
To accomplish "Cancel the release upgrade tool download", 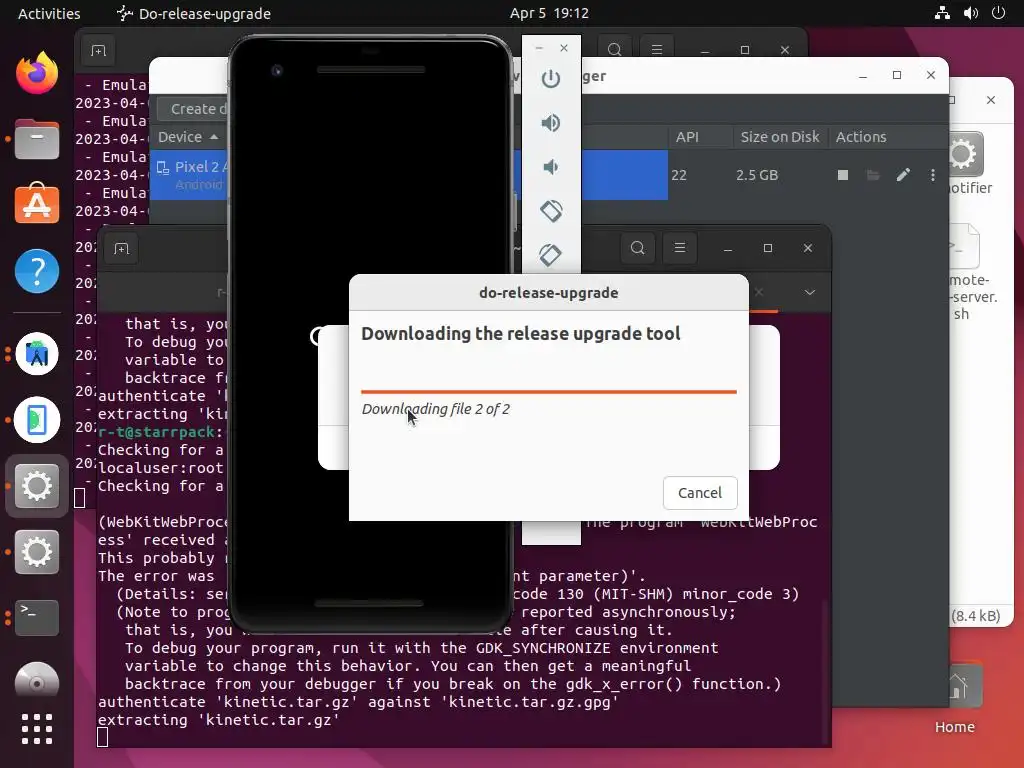I will pyautogui.click(x=699, y=493).
